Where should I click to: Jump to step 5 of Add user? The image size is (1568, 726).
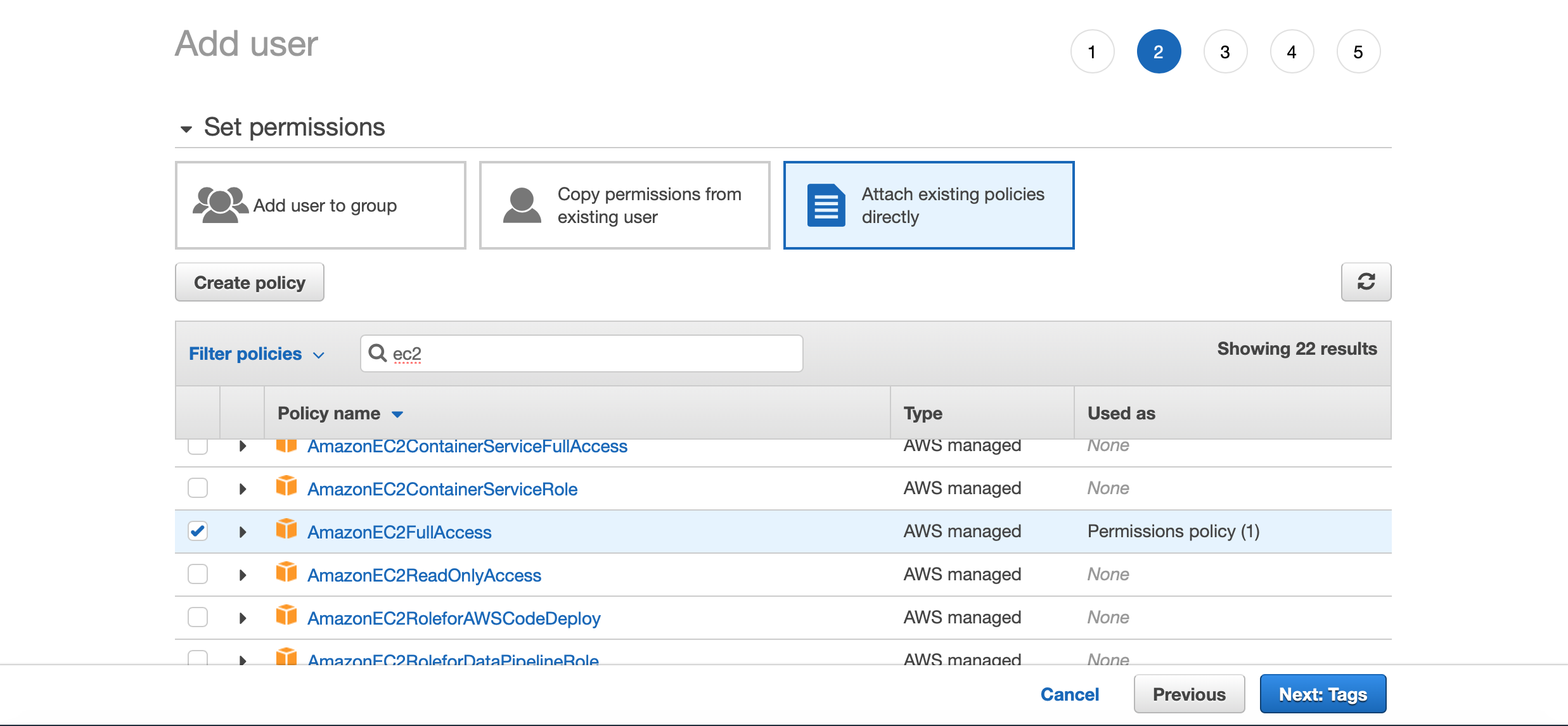pyautogui.click(x=1358, y=51)
